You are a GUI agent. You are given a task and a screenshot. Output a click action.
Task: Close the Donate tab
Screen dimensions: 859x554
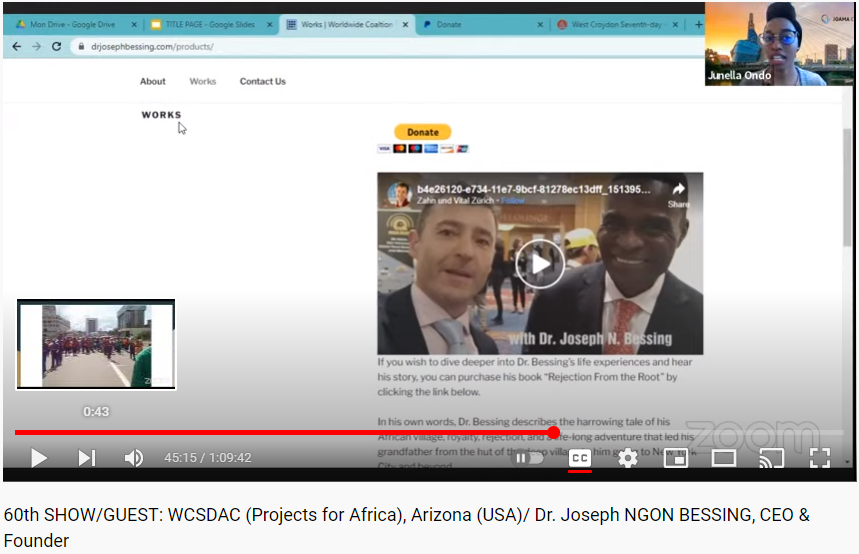pyautogui.click(x=540, y=25)
